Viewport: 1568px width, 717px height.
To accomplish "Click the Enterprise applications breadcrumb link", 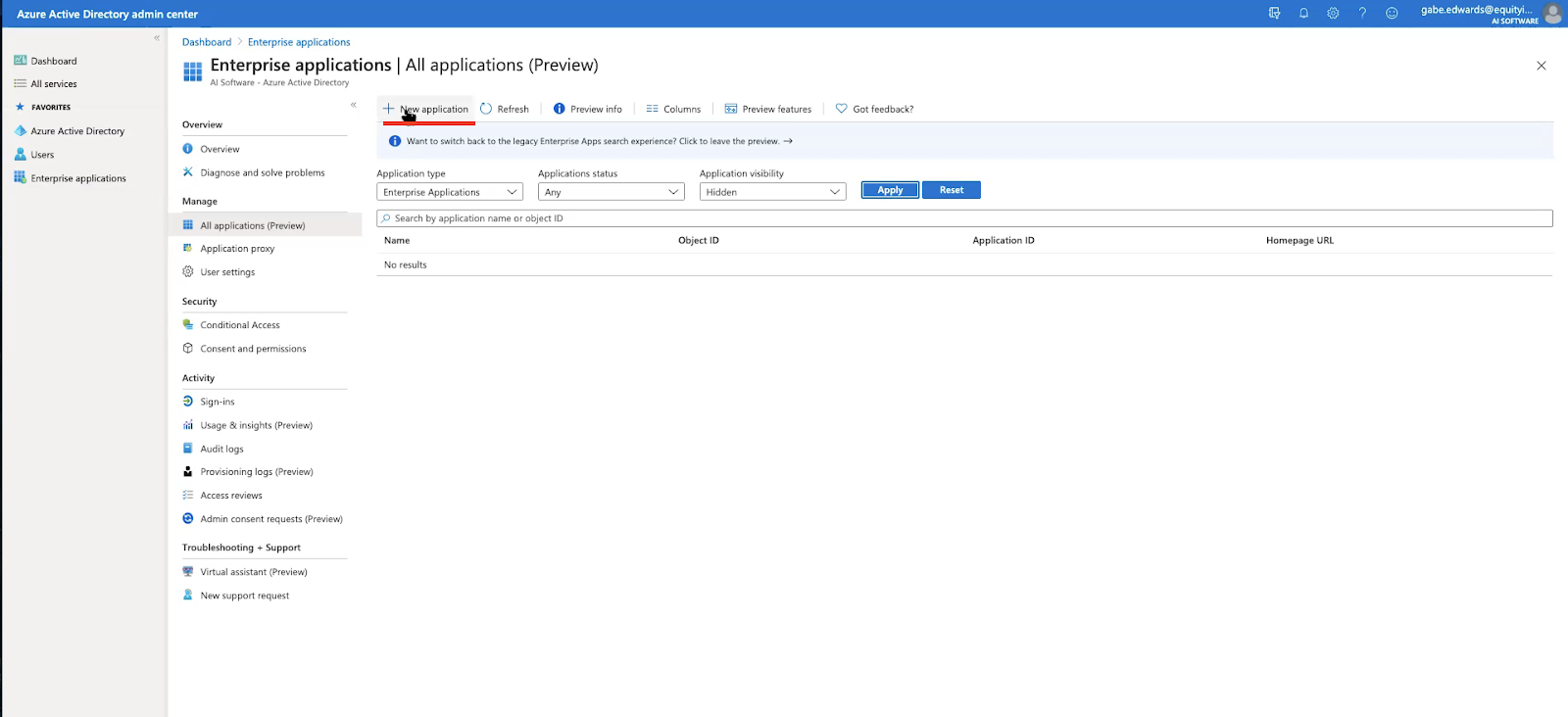I will [299, 42].
